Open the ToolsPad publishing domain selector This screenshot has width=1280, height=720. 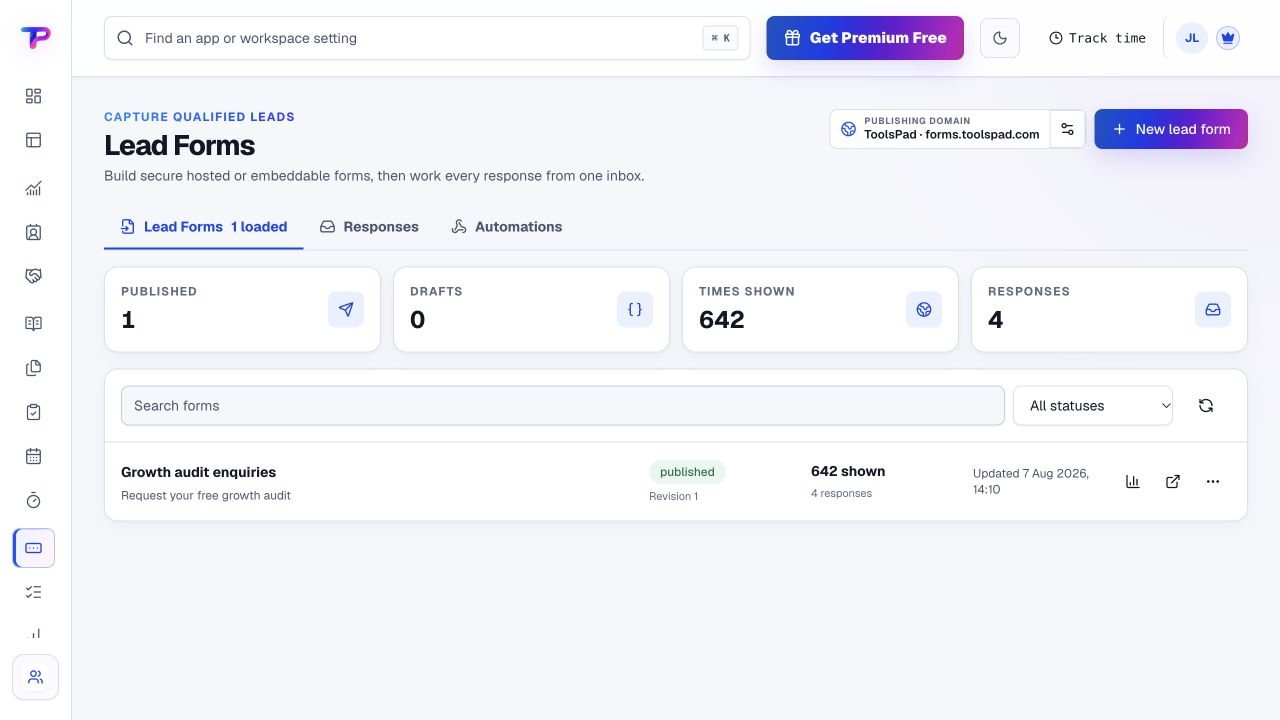940,129
